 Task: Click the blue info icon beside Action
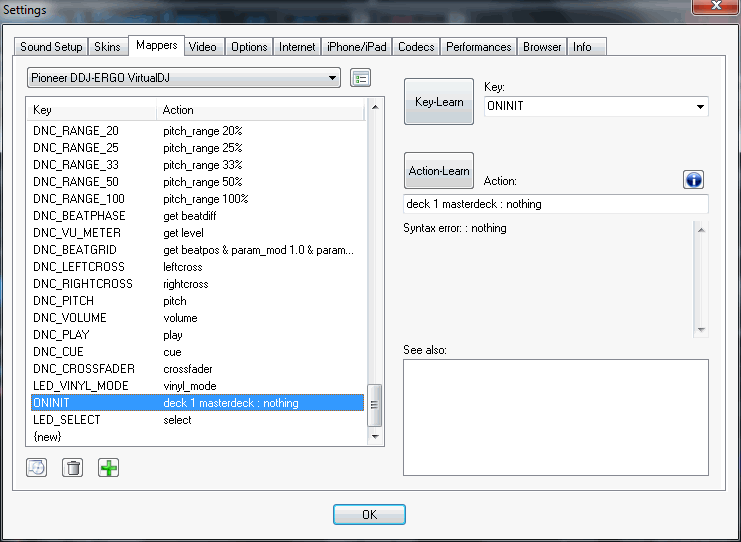click(x=694, y=179)
